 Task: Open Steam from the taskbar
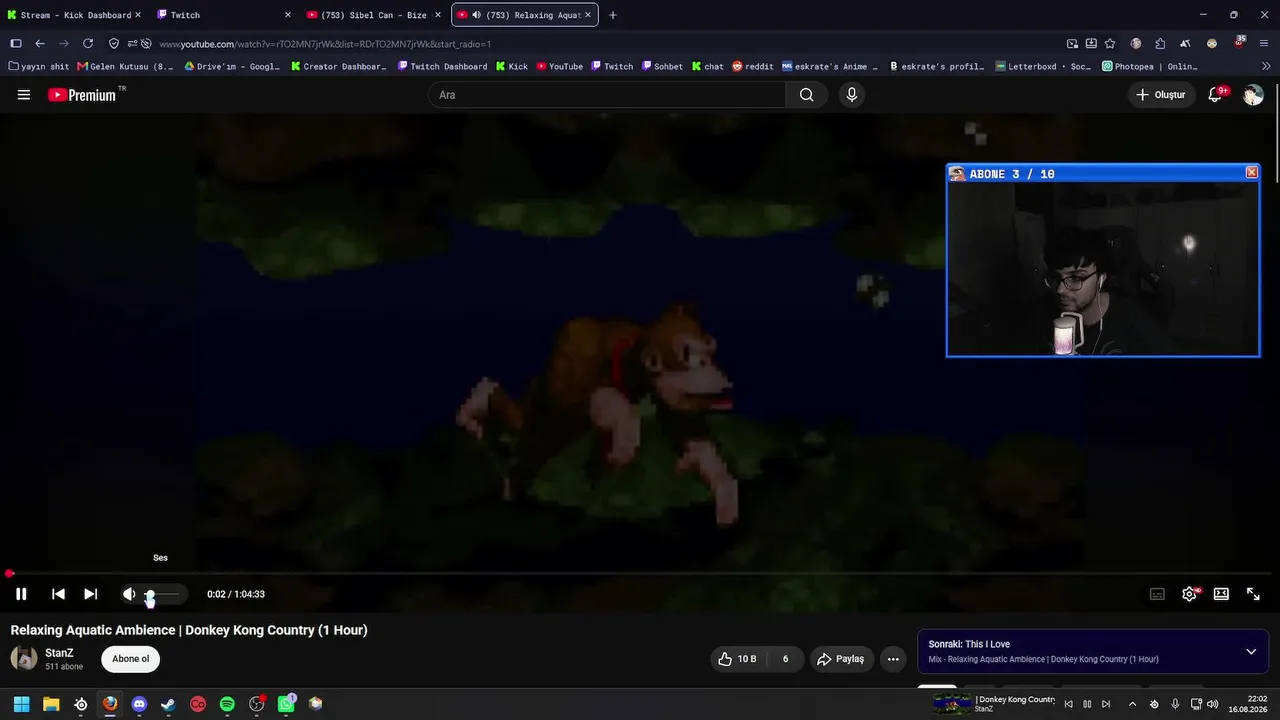coord(168,704)
